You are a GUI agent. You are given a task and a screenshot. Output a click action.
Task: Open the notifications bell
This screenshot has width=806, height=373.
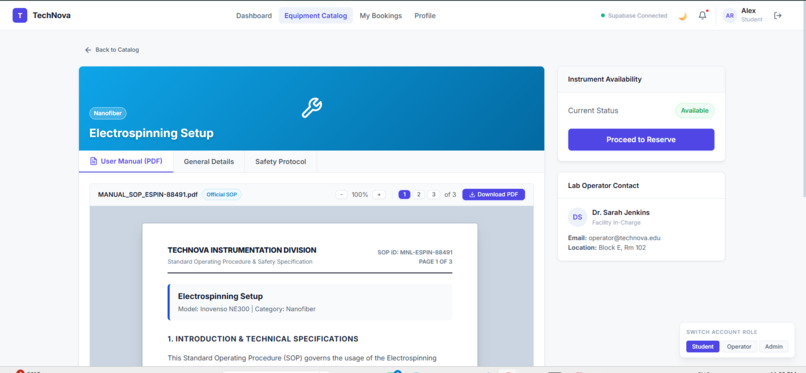tap(702, 16)
